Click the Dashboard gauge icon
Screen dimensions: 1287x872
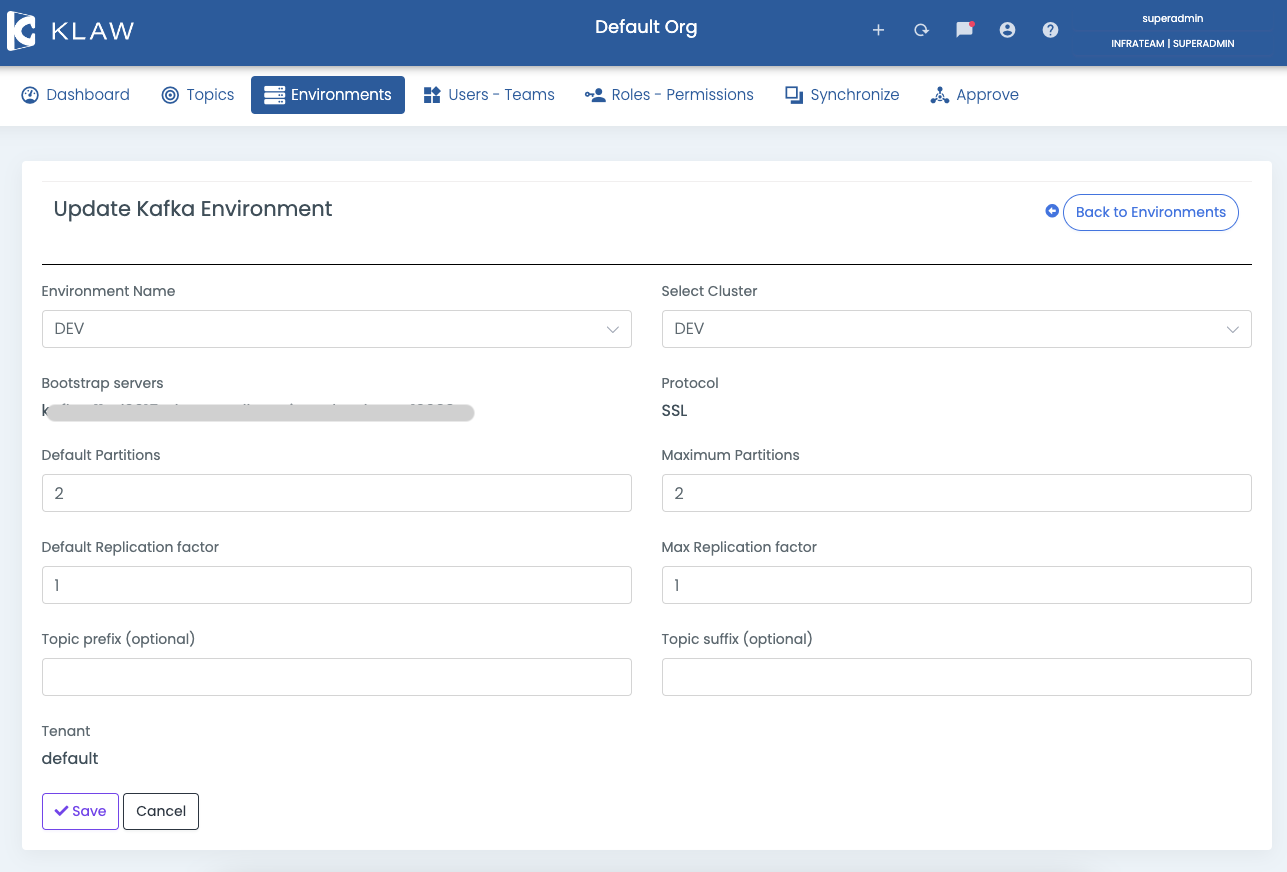point(30,95)
